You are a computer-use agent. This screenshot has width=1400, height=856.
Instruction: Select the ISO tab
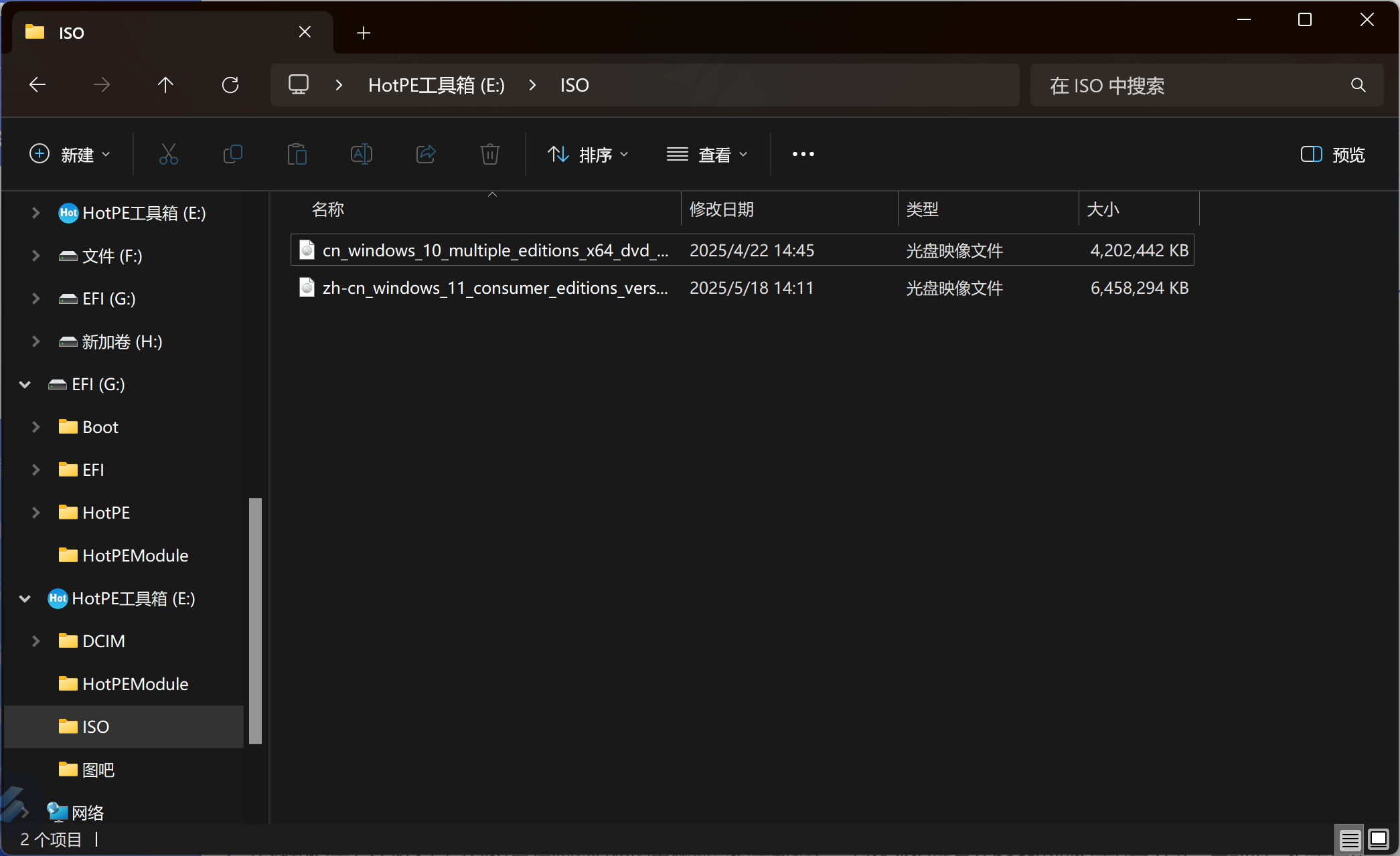click(x=172, y=32)
